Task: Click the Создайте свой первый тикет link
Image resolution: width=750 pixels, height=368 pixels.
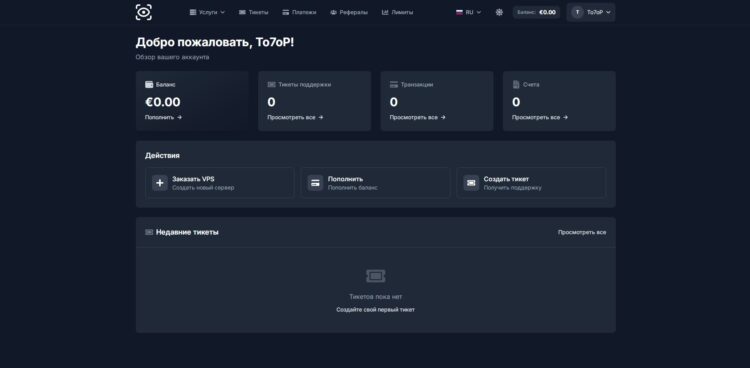Action: [x=375, y=310]
